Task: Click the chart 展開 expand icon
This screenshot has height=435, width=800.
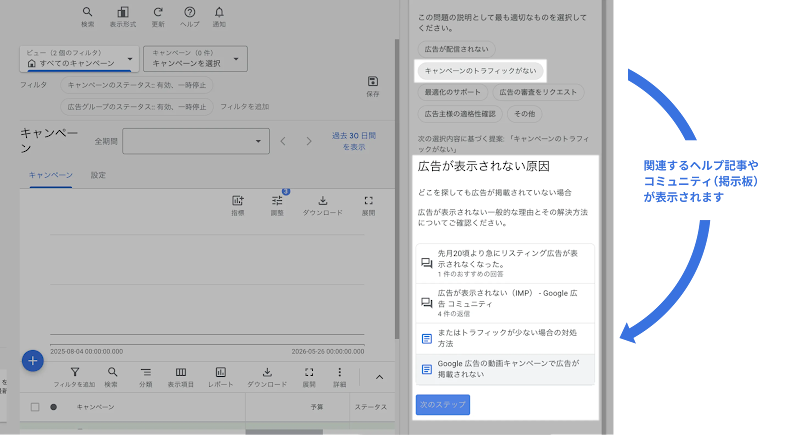Action: click(x=368, y=200)
